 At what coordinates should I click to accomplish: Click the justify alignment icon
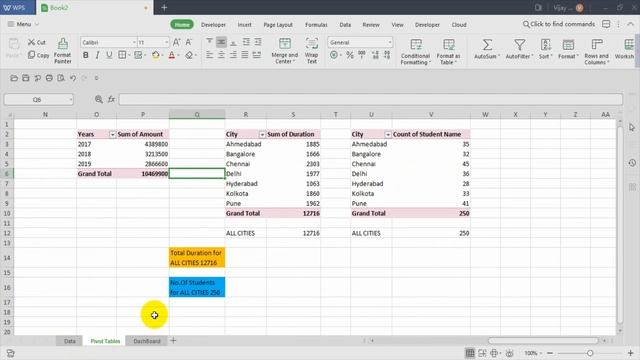(245, 55)
